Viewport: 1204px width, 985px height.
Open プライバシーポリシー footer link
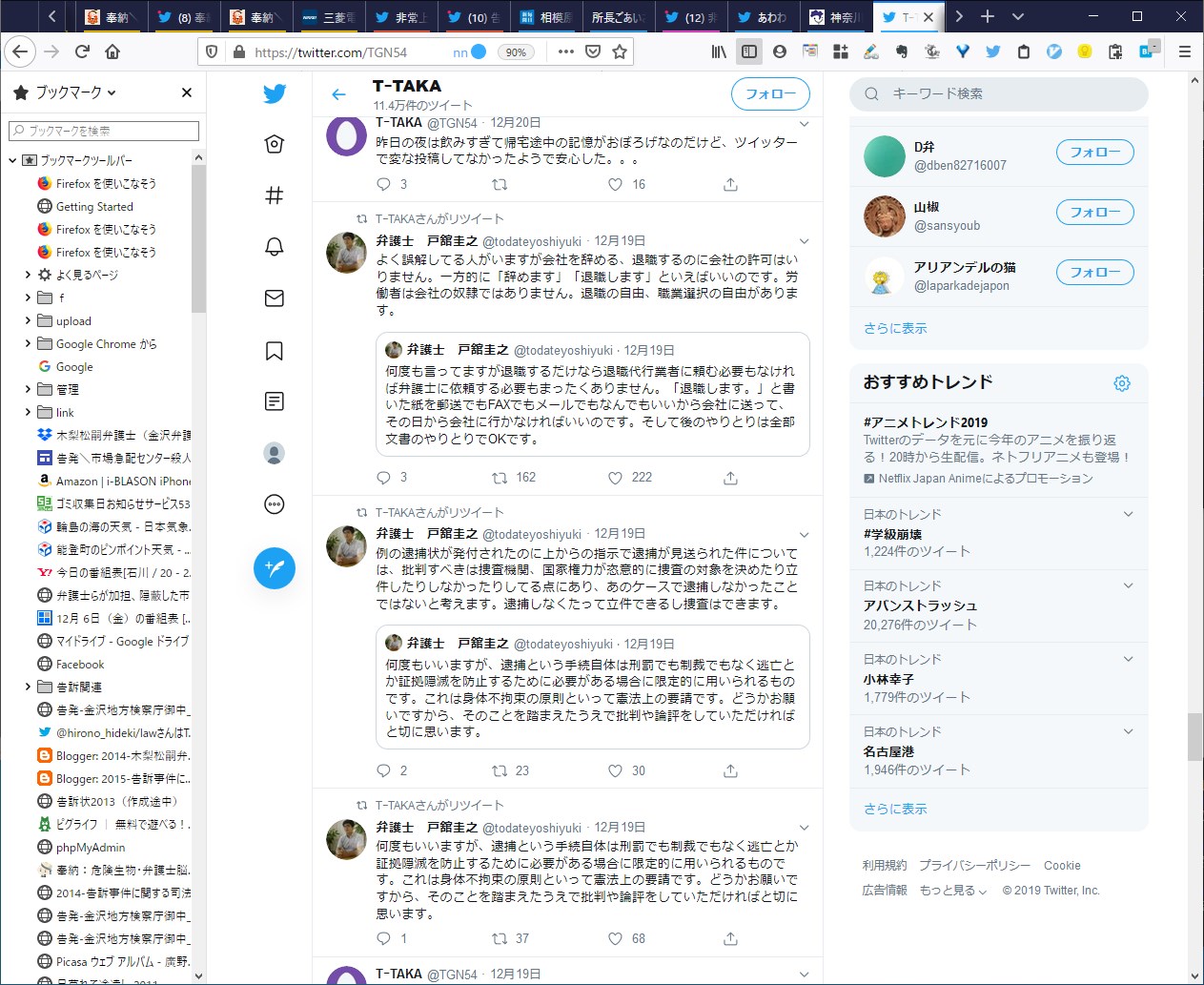point(974,866)
